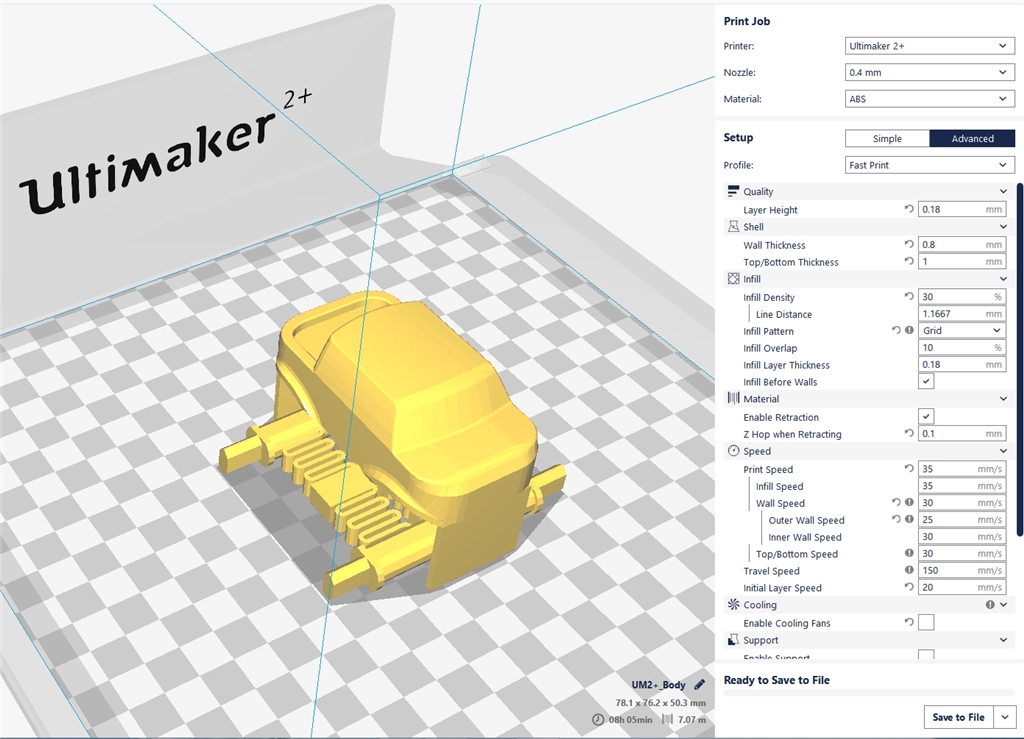Click the Support section icon
Screen dimensions: 1024x739
[x=732, y=640]
